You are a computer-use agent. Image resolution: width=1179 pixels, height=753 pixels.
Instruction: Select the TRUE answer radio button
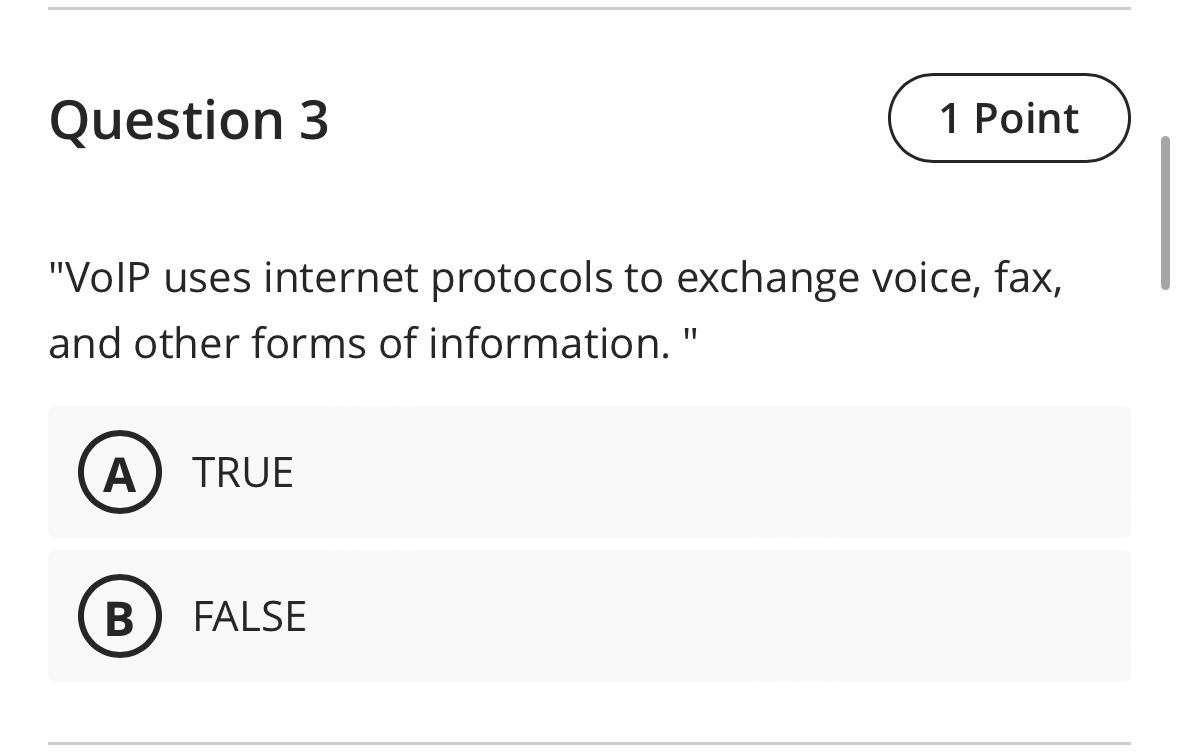point(119,472)
